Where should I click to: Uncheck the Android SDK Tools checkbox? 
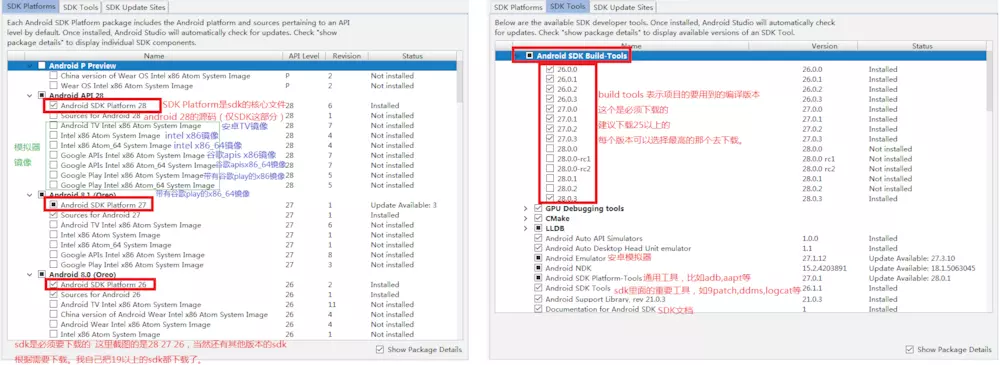coord(538,288)
